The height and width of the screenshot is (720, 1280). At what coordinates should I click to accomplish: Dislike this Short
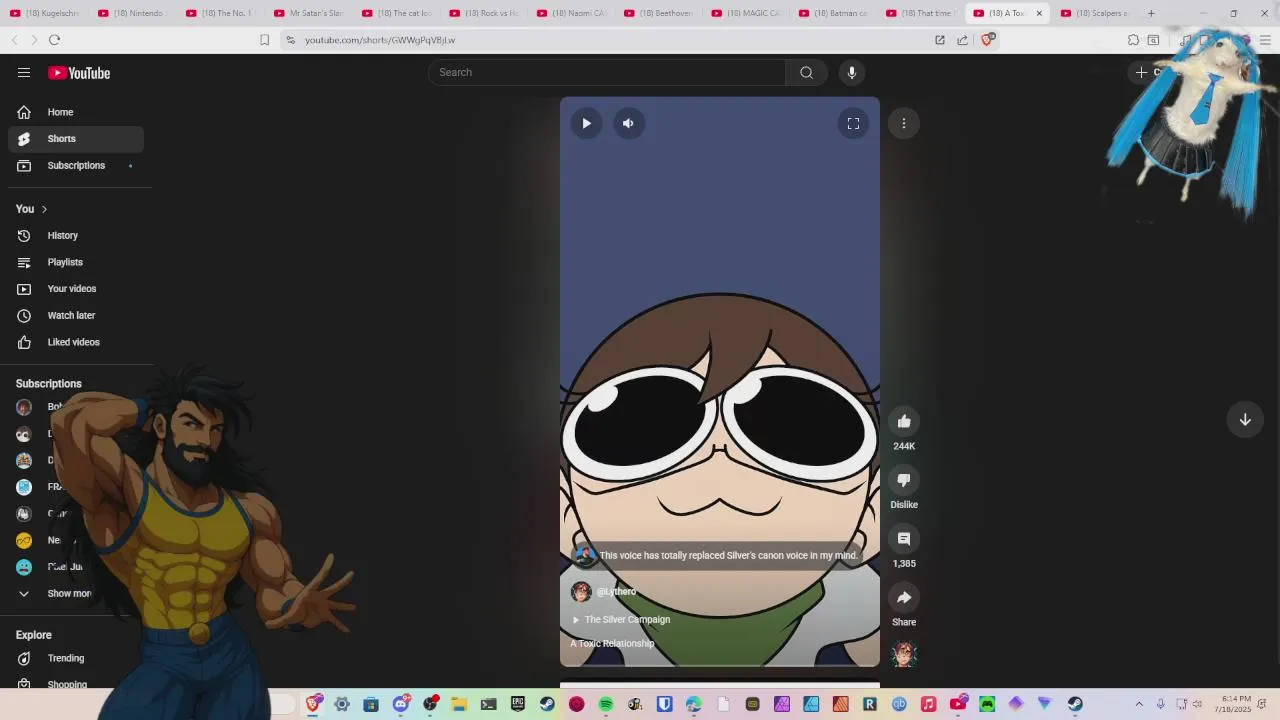[904, 480]
